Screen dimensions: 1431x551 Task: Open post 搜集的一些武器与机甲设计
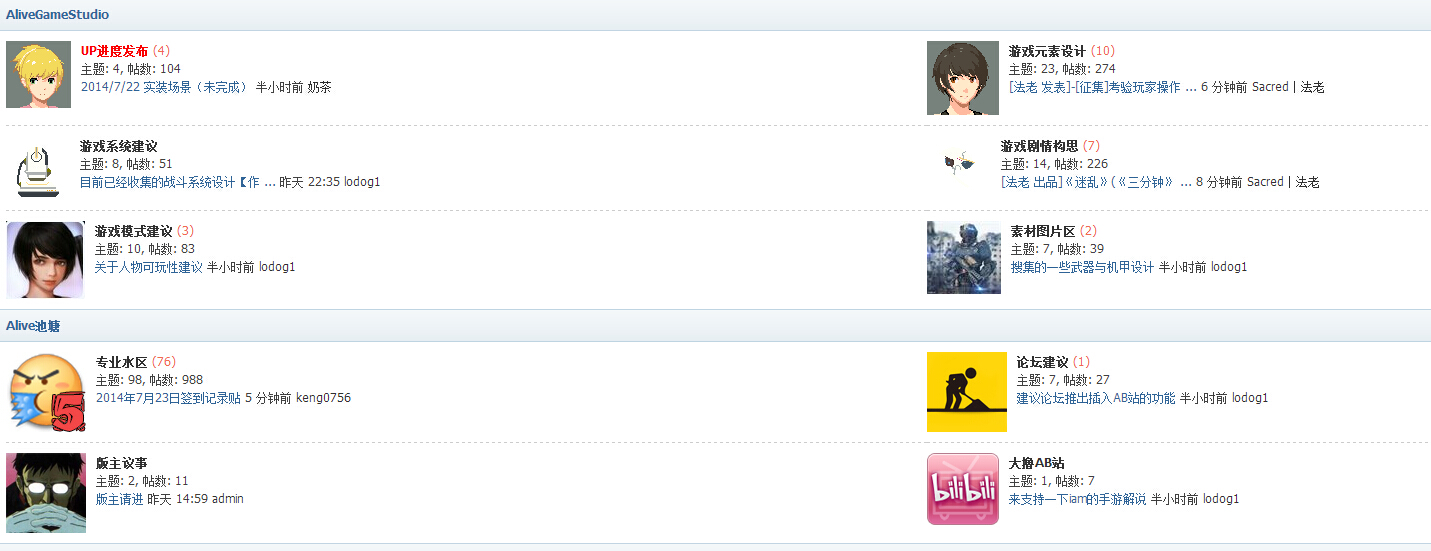point(1082,267)
